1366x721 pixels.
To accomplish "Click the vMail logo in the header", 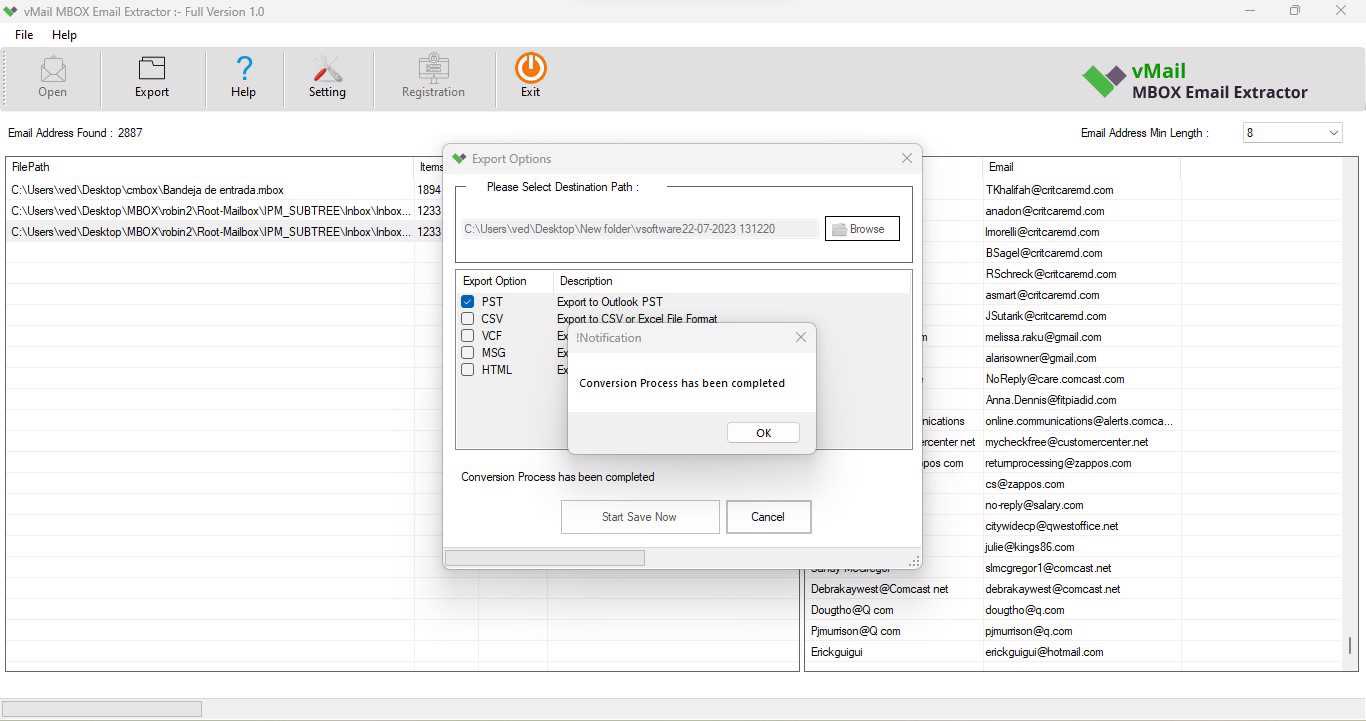I will coord(1195,81).
